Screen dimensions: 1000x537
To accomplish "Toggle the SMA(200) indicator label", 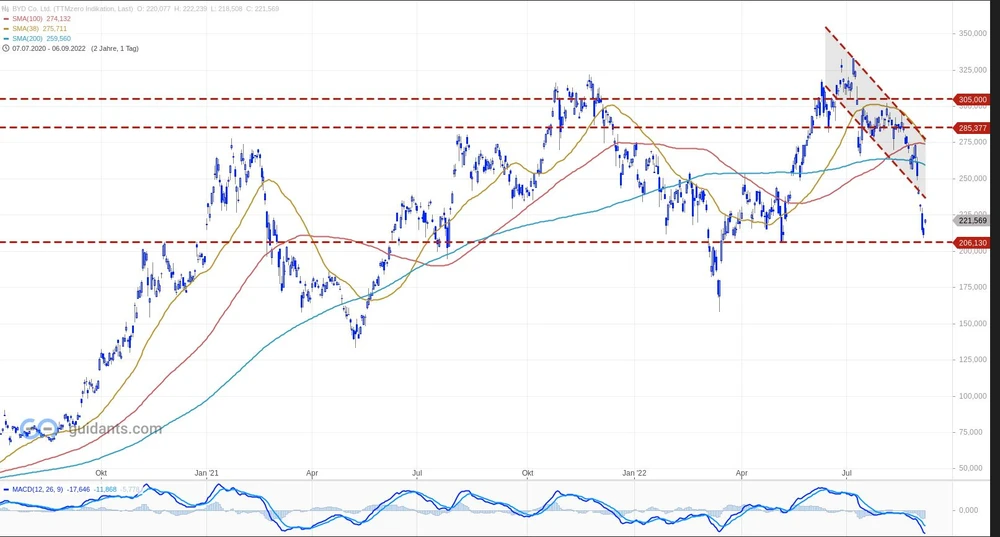I will pyautogui.click(x=27, y=38).
